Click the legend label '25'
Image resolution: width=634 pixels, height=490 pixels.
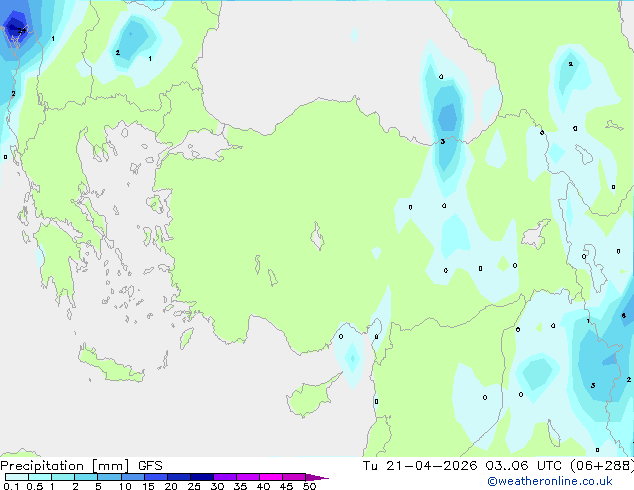tap(194, 486)
